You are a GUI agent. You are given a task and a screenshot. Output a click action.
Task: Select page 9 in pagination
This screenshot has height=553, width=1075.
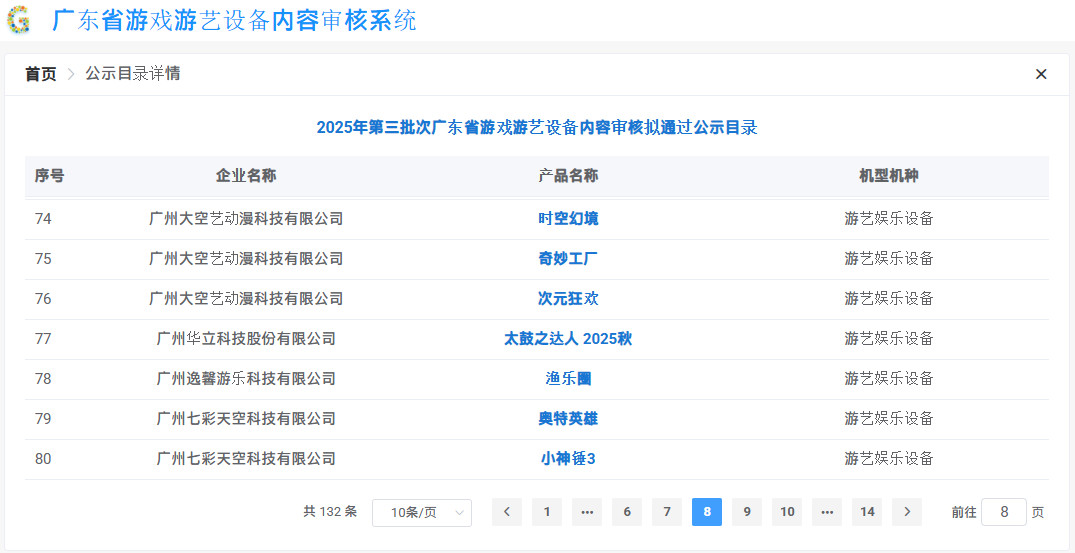click(747, 512)
